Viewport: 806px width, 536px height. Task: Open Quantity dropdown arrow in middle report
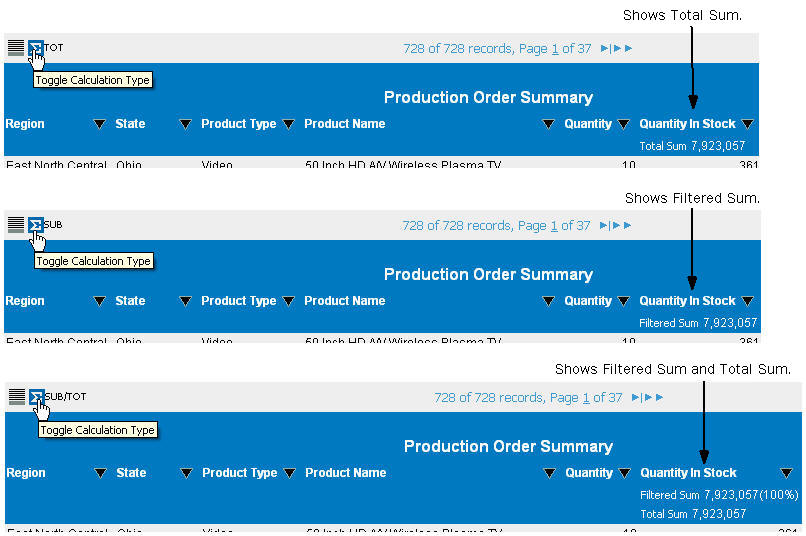(624, 301)
